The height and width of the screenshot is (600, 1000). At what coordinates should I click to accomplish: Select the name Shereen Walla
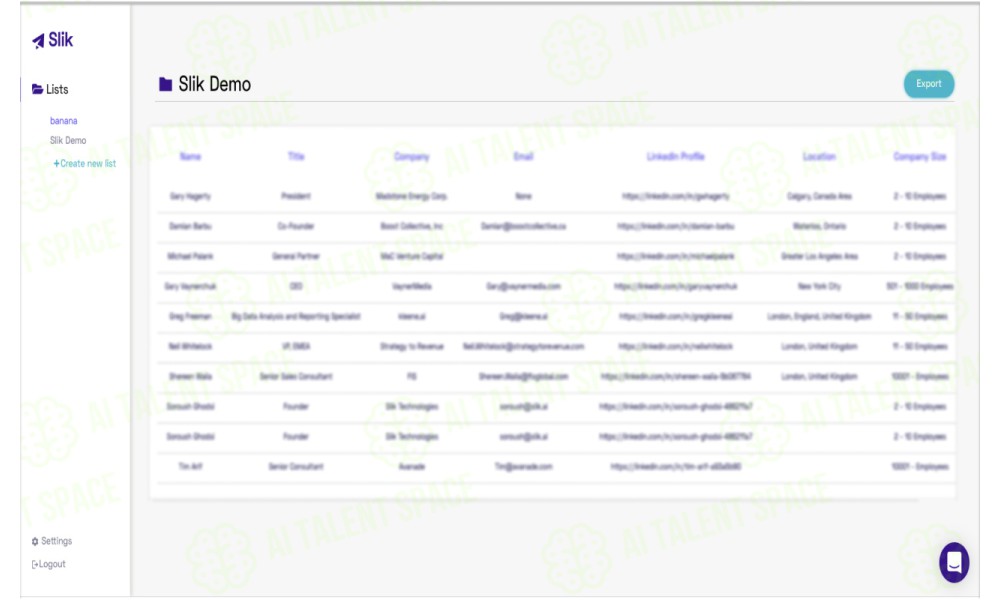190,376
